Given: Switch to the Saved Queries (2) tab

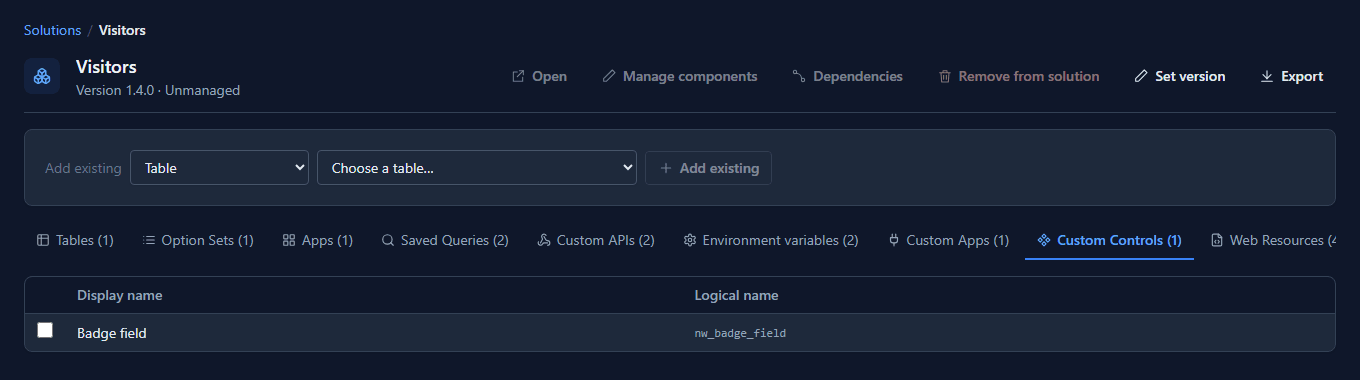Looking at the screenshot, I should click(445, 240).
